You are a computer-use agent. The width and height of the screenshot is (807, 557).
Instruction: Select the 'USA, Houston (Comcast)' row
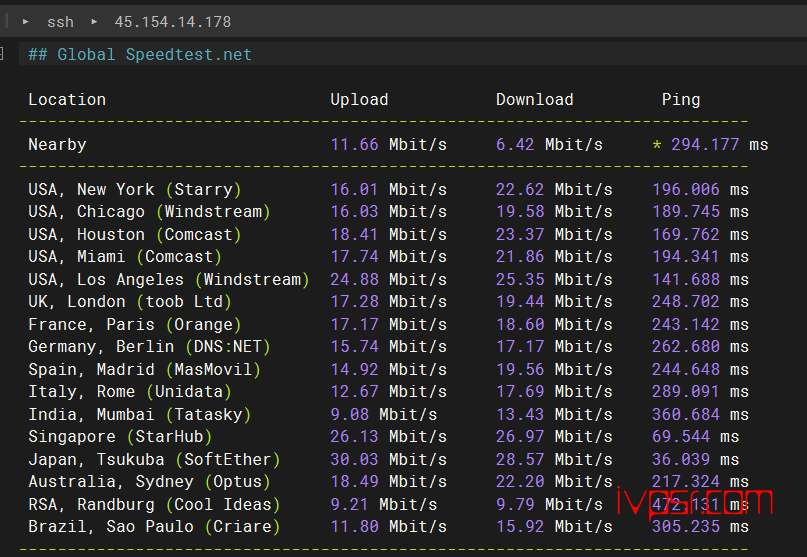[389, 235]
